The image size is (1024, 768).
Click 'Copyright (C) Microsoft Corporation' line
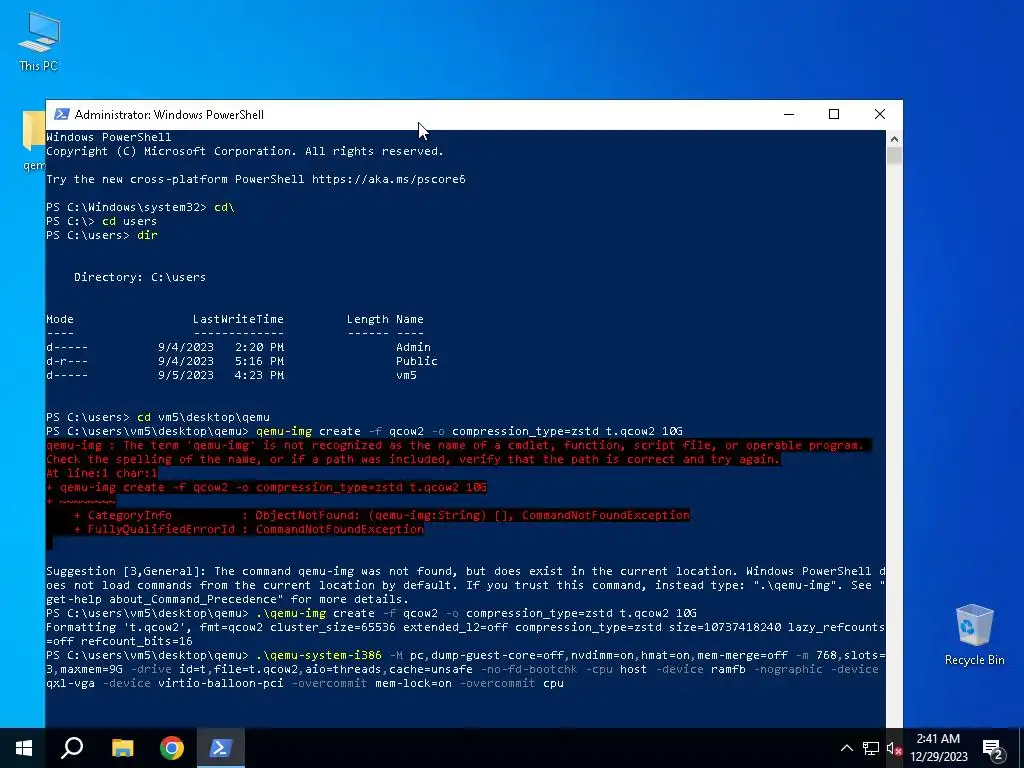coord(245,151)
